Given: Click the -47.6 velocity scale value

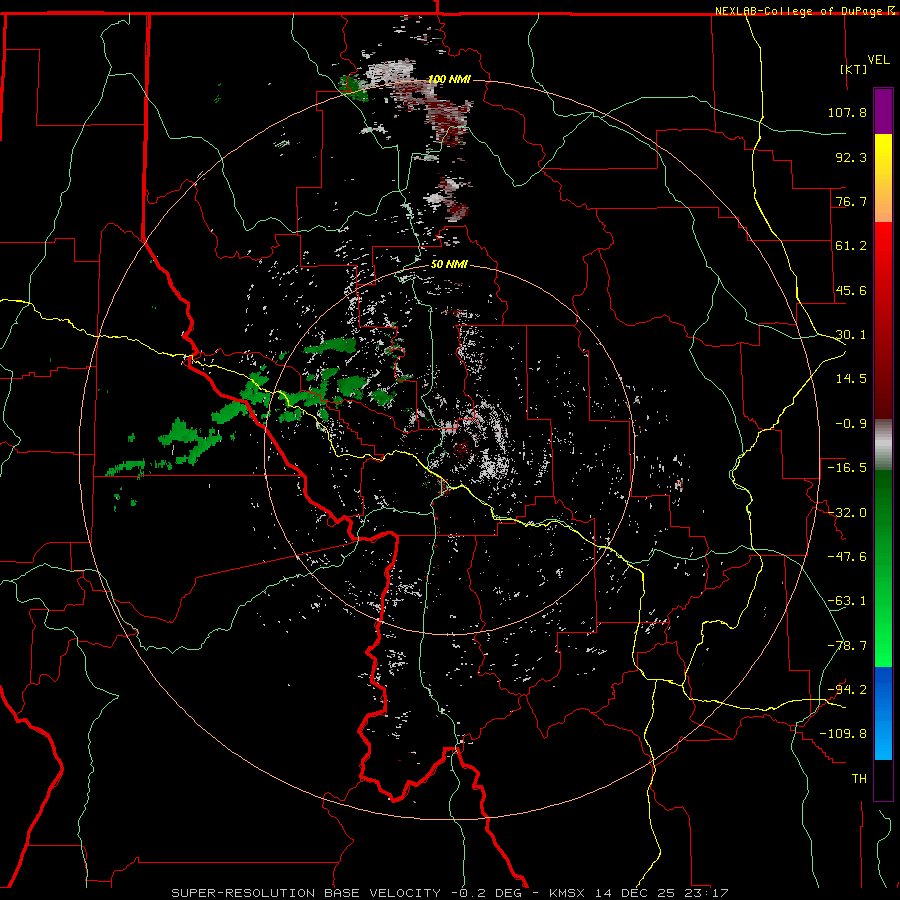Looking at the screenshot, I should 847,557.
